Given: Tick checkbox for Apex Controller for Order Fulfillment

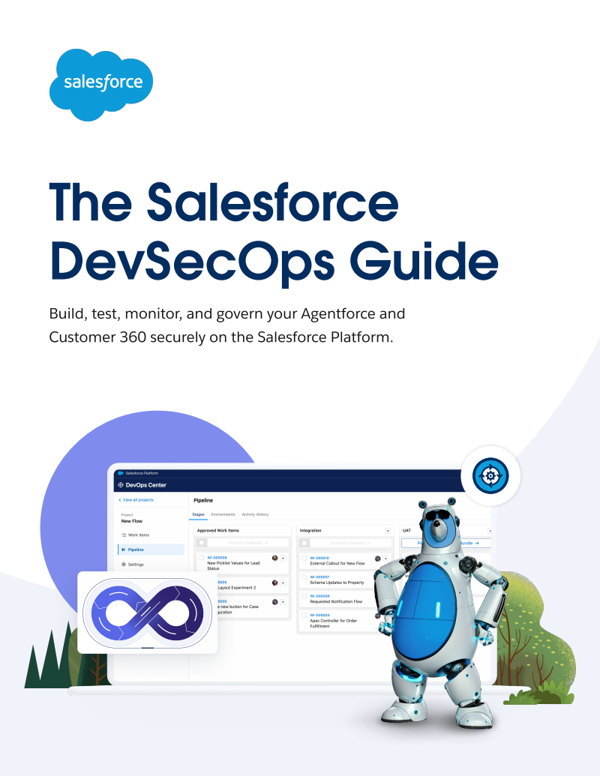Looking at the screenshot, I should pos(304,615).
